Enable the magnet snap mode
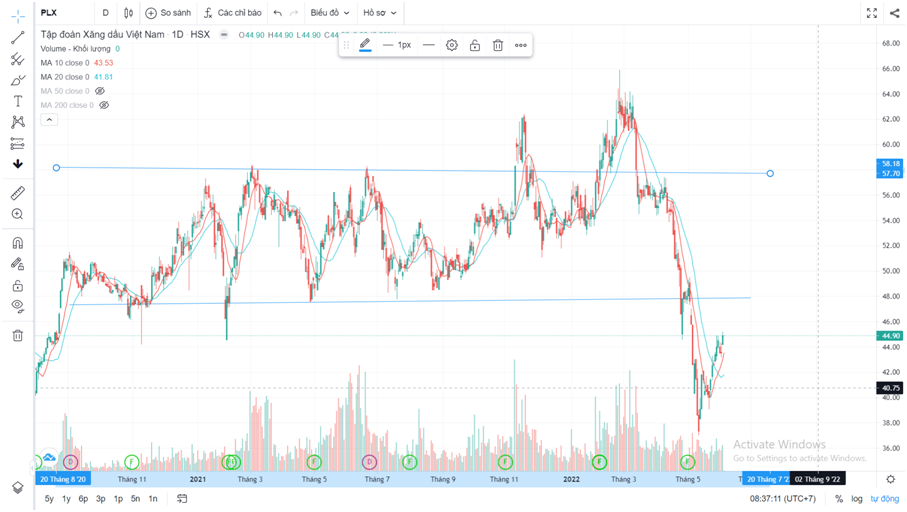 [17, 243]
